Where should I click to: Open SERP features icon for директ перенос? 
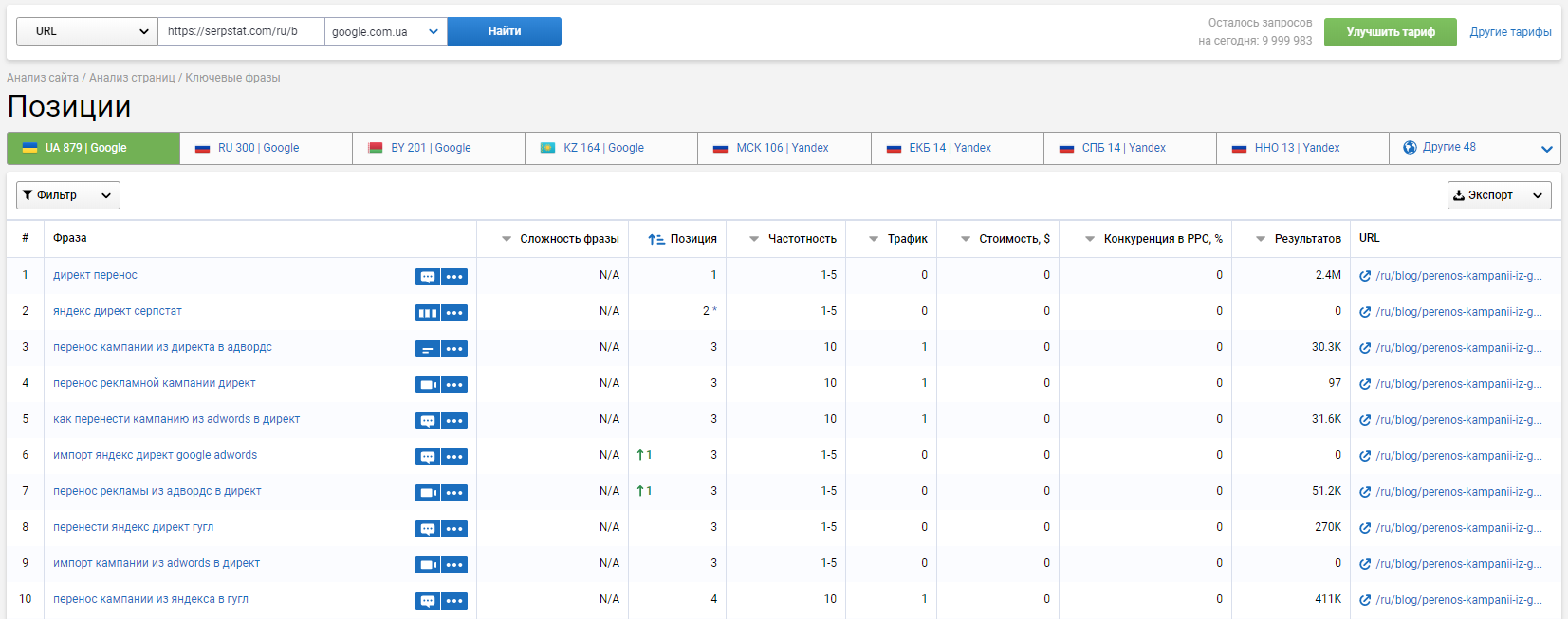click(428, 277)
